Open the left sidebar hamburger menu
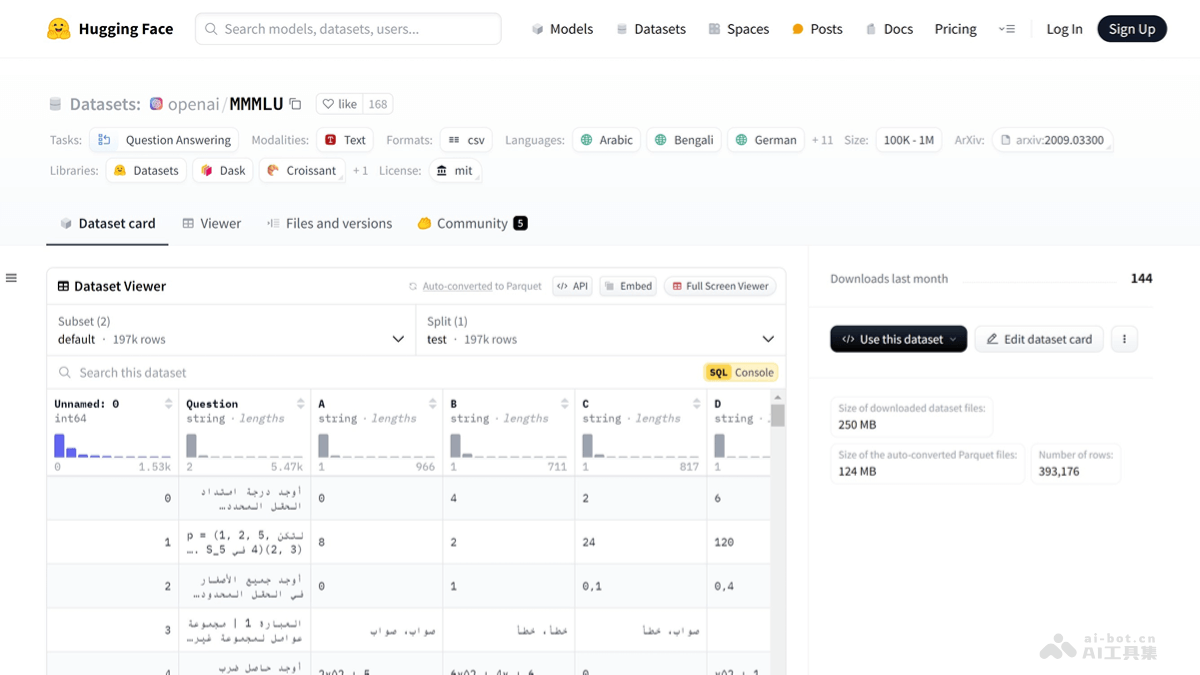 pos(11,278)
